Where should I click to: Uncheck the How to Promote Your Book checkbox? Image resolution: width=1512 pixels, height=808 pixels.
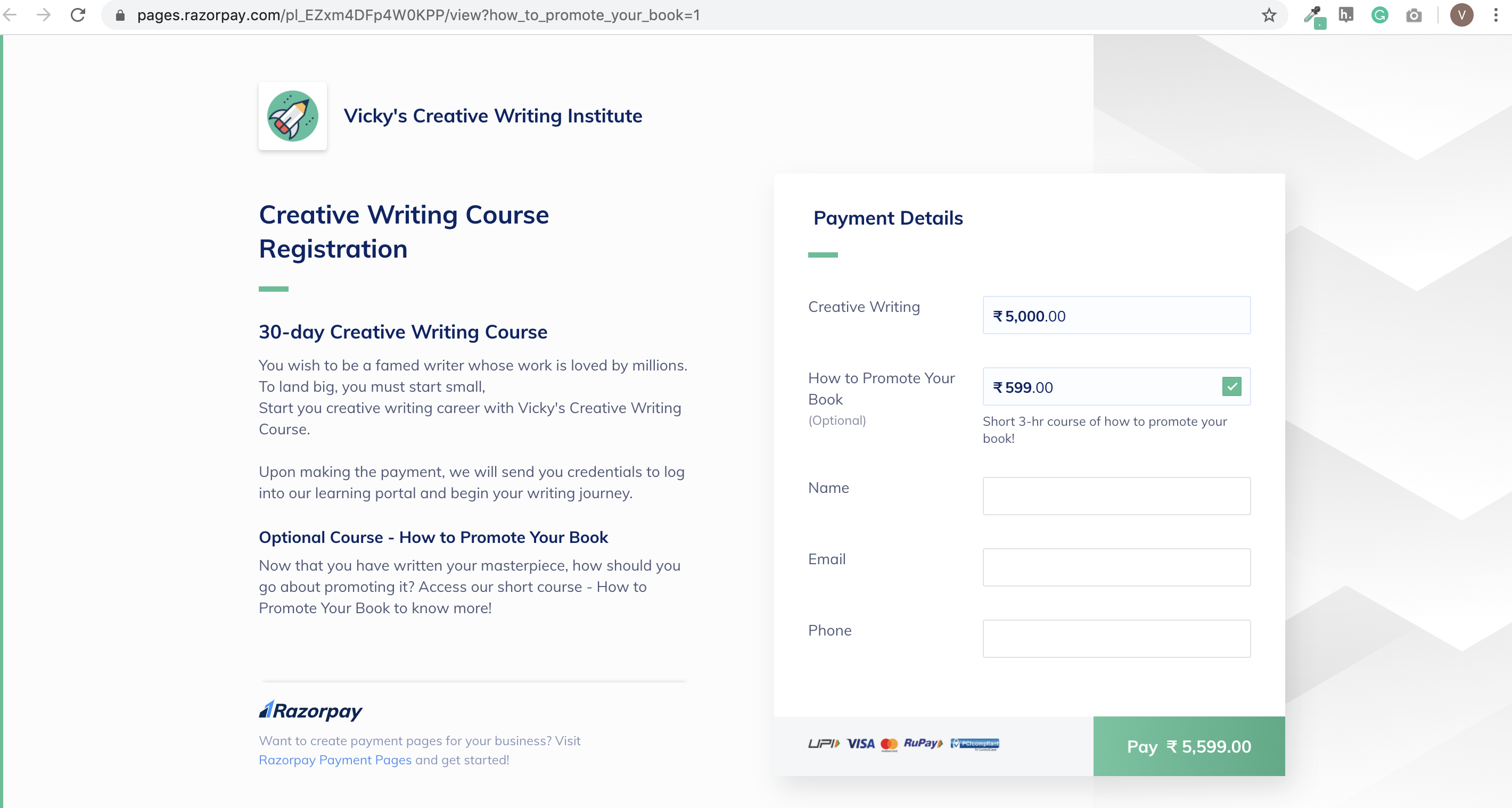coord(1232,386)
